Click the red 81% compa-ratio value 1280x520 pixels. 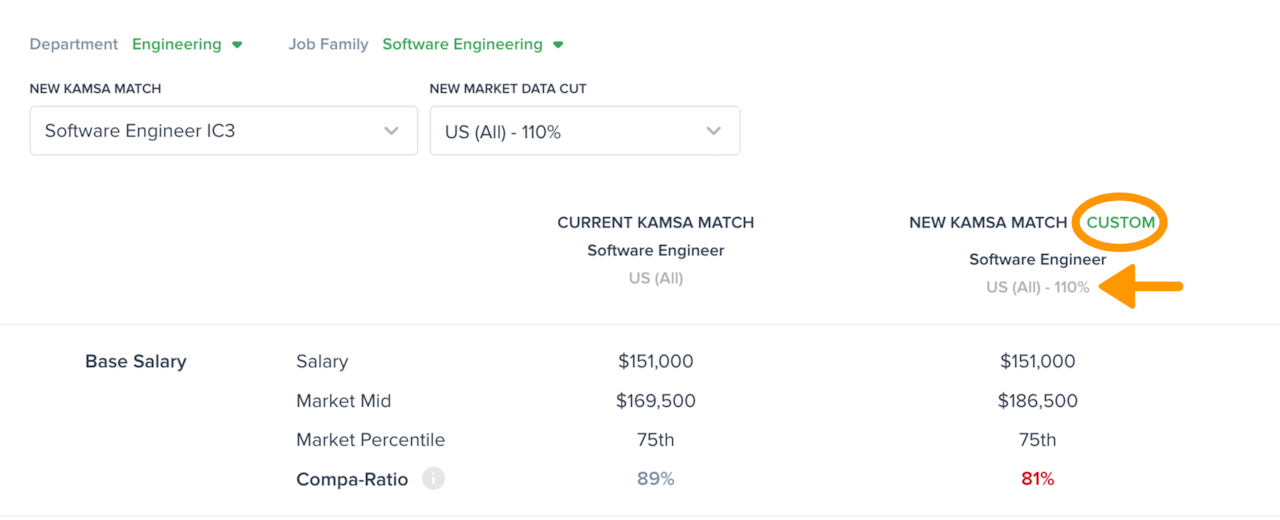click(x=1038, y=479)
